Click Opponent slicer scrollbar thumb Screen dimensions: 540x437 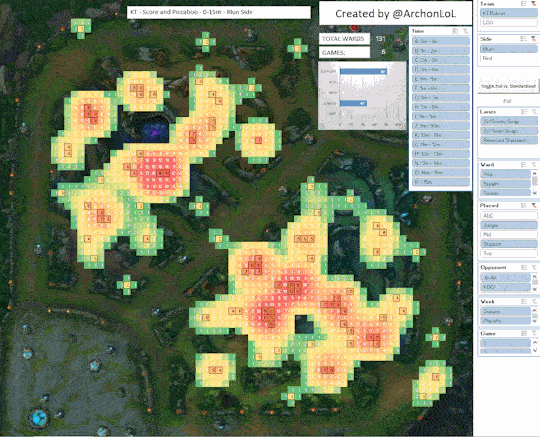tap(534, 282)
